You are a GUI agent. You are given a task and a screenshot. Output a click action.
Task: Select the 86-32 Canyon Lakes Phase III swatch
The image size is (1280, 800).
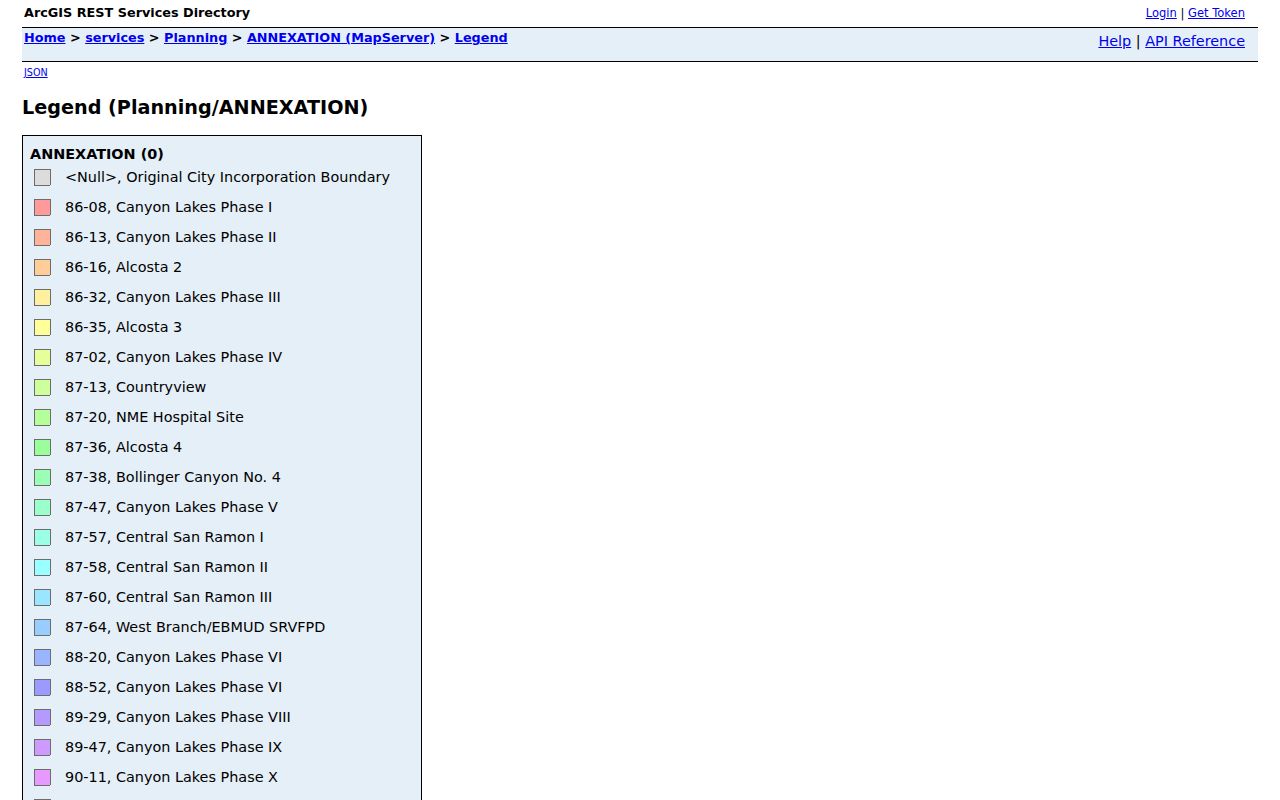(42, 297)
